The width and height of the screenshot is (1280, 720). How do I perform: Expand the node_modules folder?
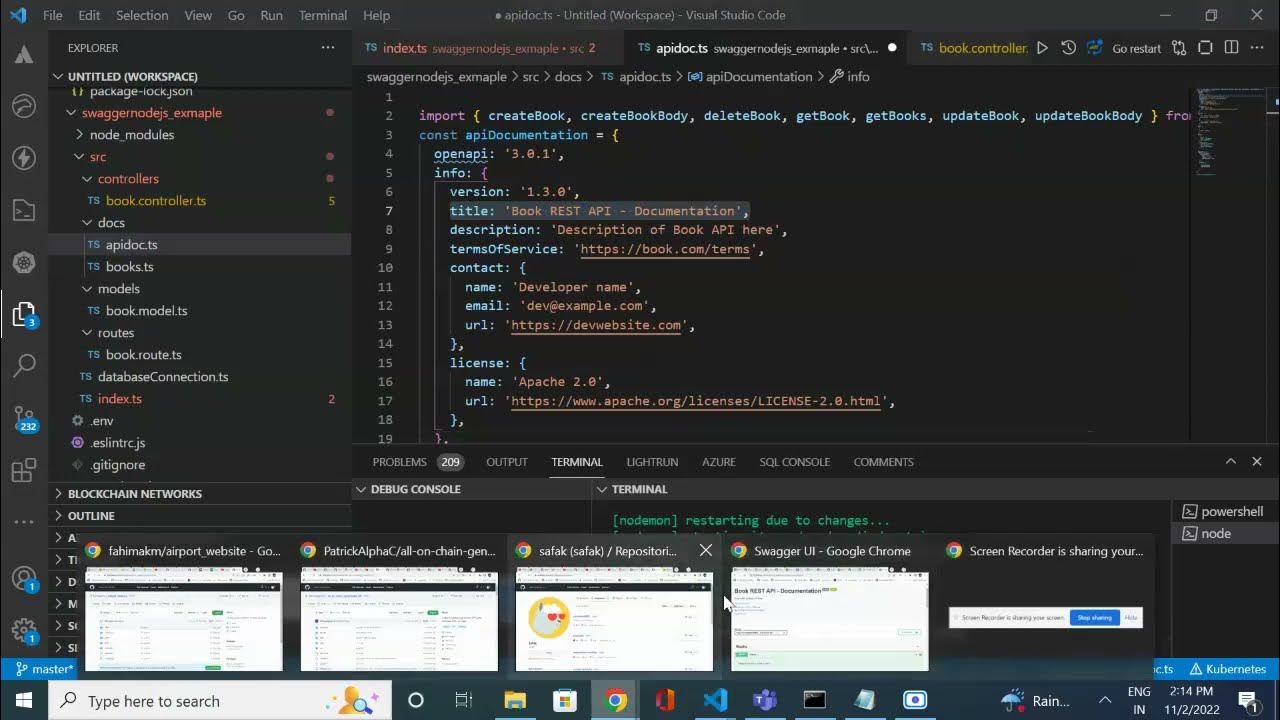pos(200,135)
